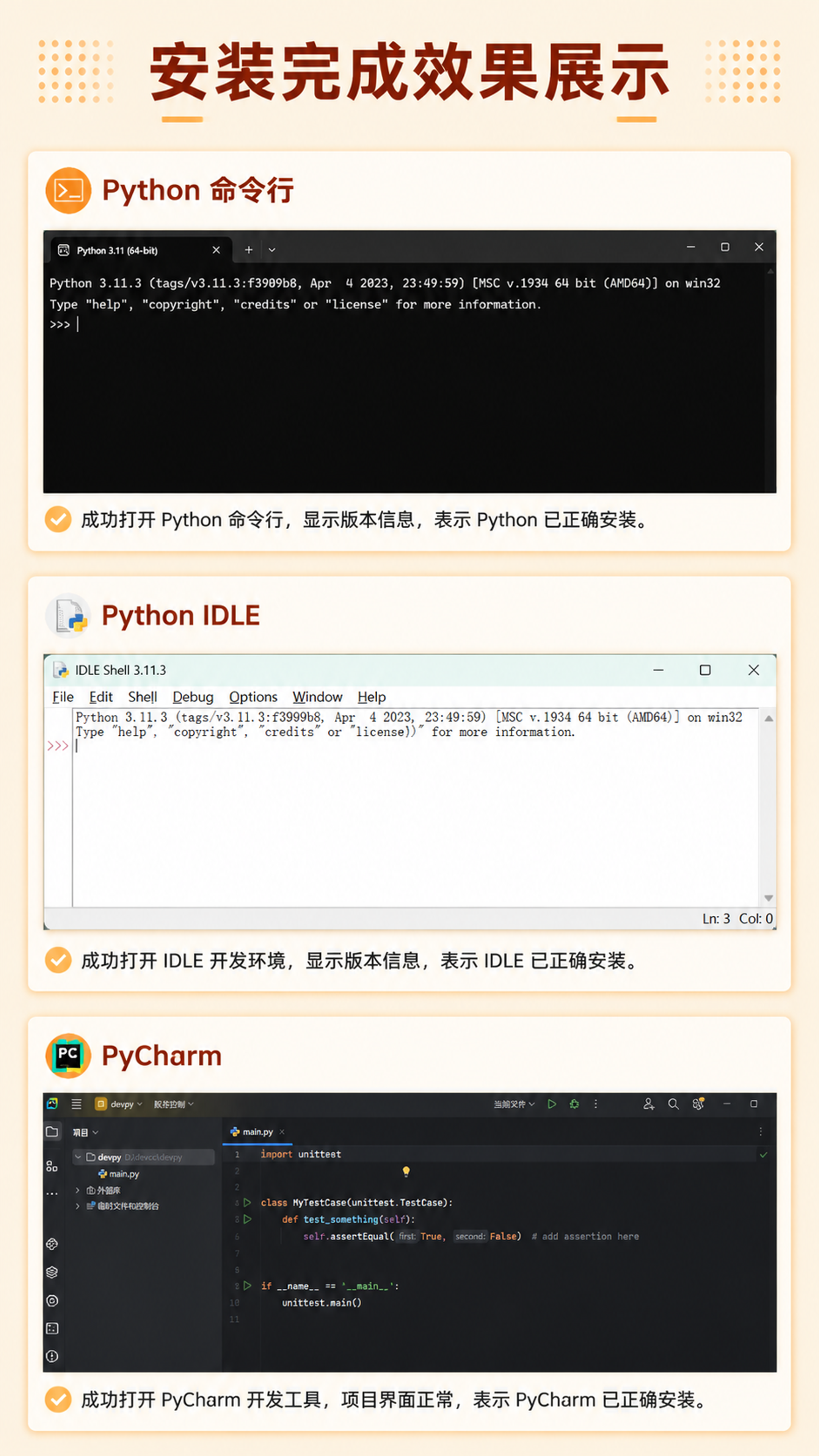Select devpy root folder in project tree

(144, 1157)
